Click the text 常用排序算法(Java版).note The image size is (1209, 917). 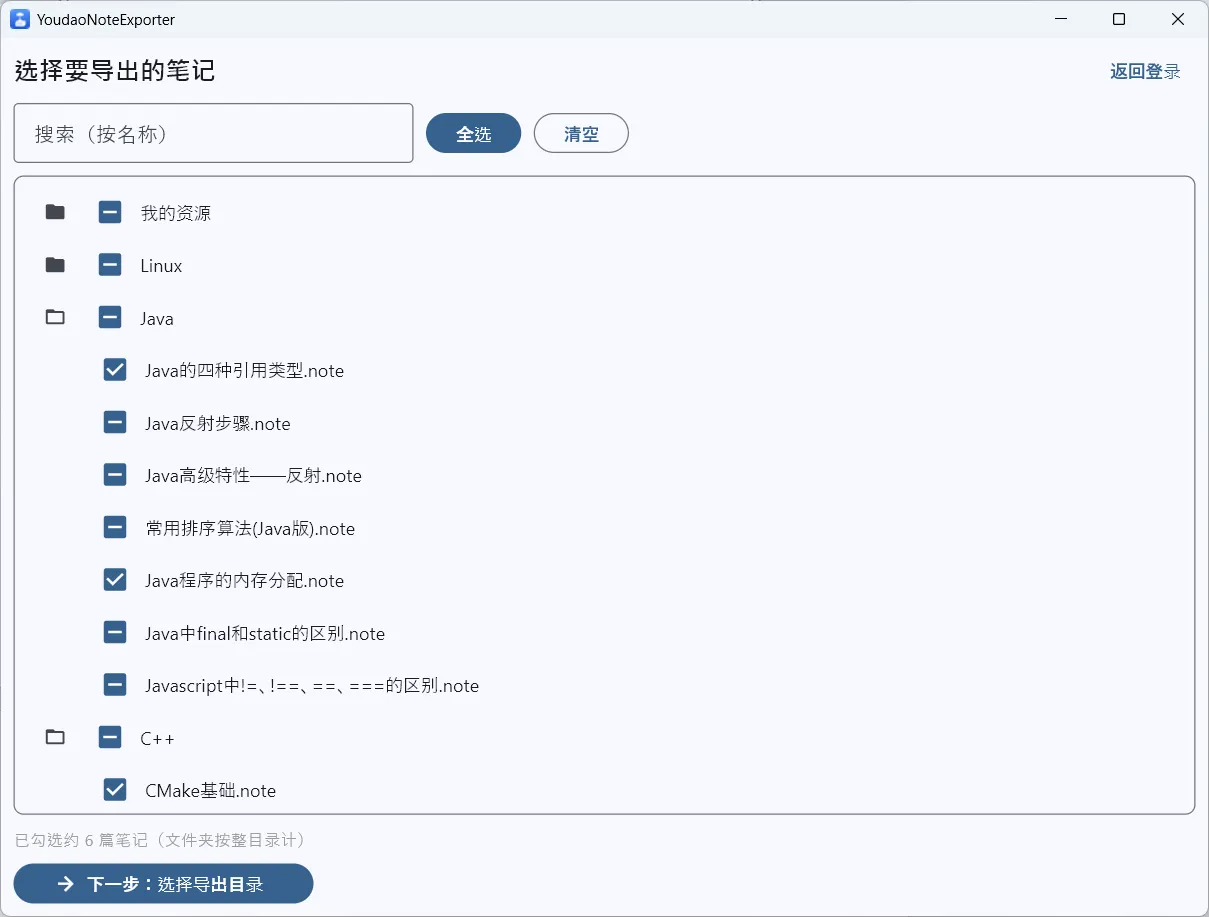(250, 529)
